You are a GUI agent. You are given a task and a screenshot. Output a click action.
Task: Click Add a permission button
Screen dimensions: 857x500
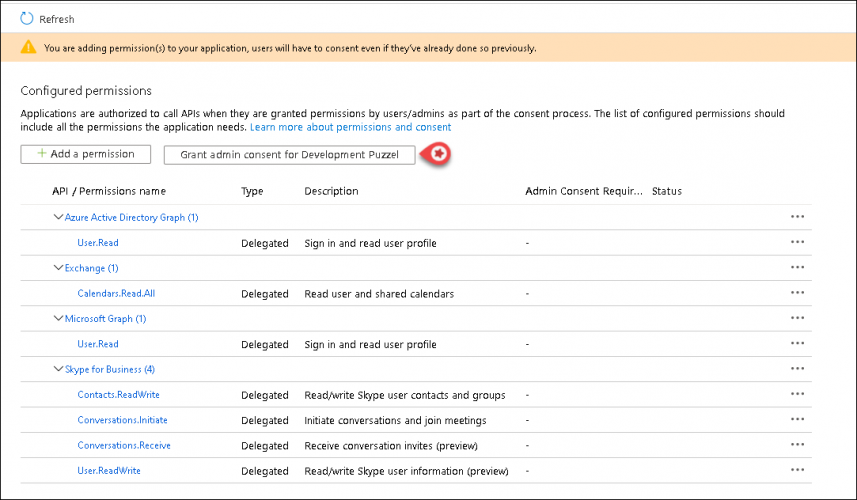[85, 154]
